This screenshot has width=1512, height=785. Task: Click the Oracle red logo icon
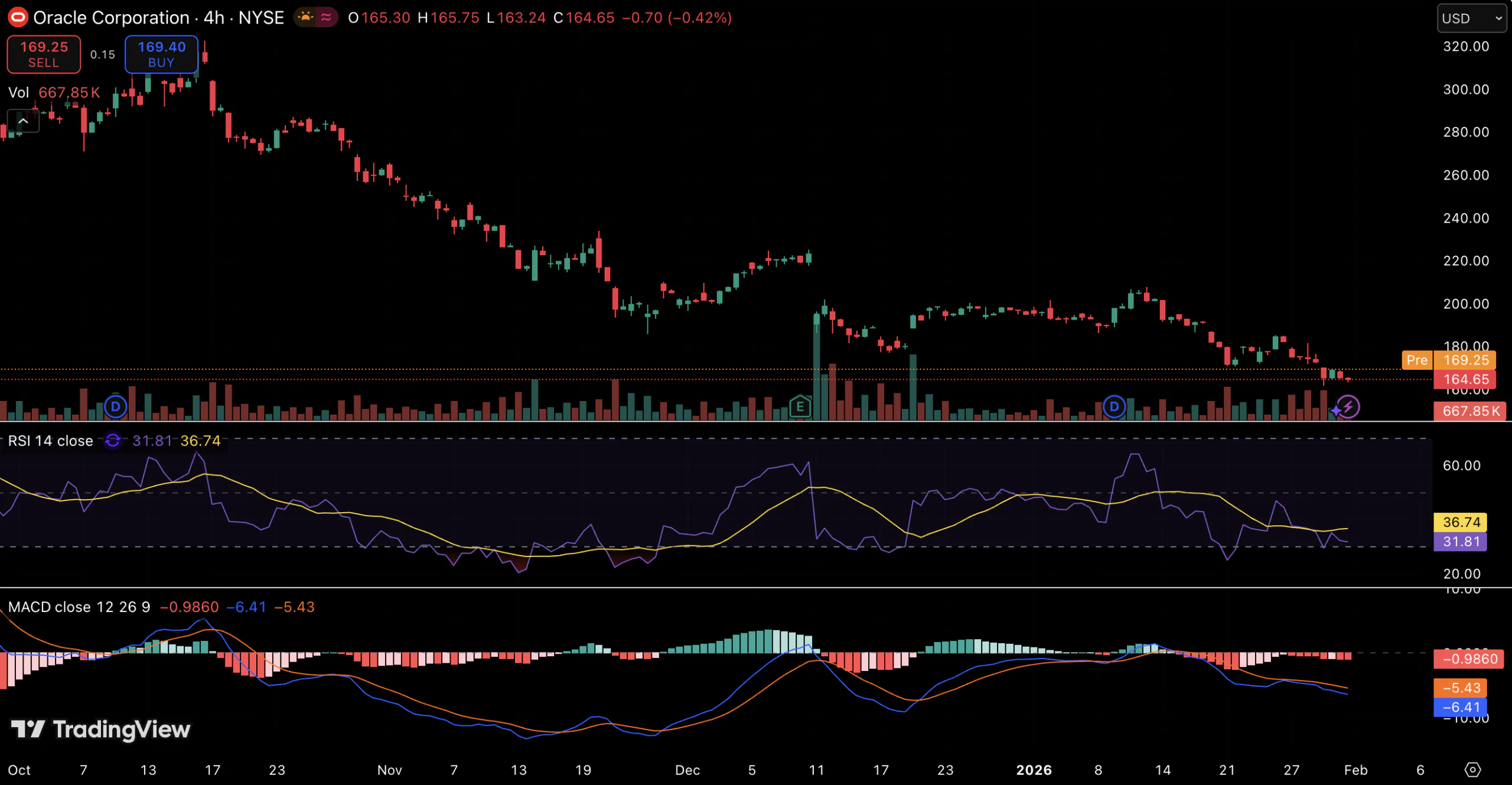coord(18,17)
